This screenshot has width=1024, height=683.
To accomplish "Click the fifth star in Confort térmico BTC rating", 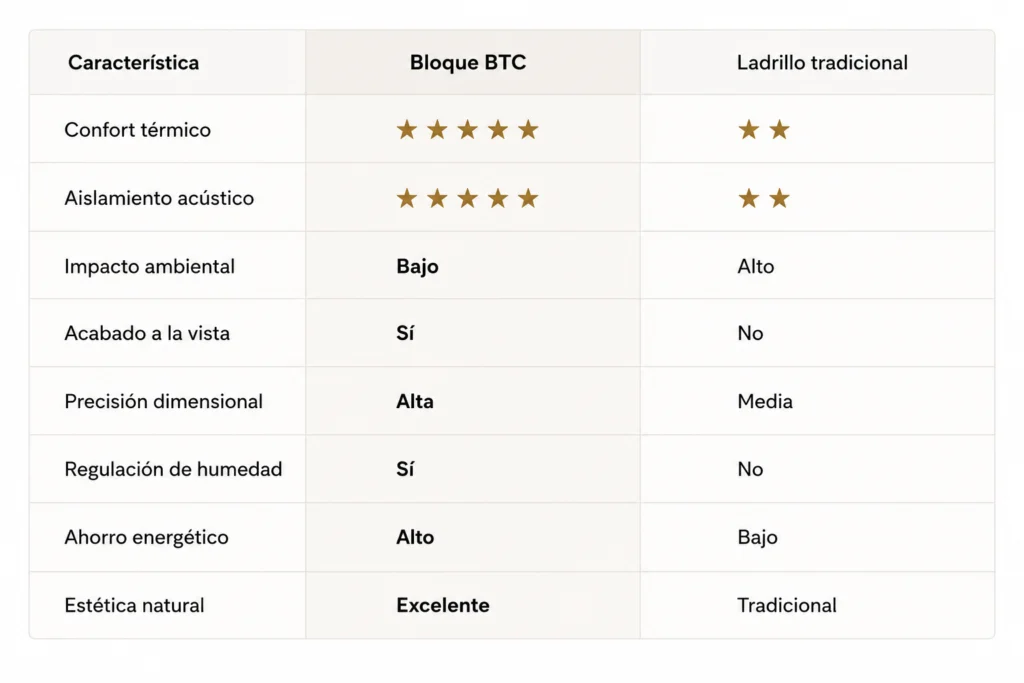I will point(528,129).
